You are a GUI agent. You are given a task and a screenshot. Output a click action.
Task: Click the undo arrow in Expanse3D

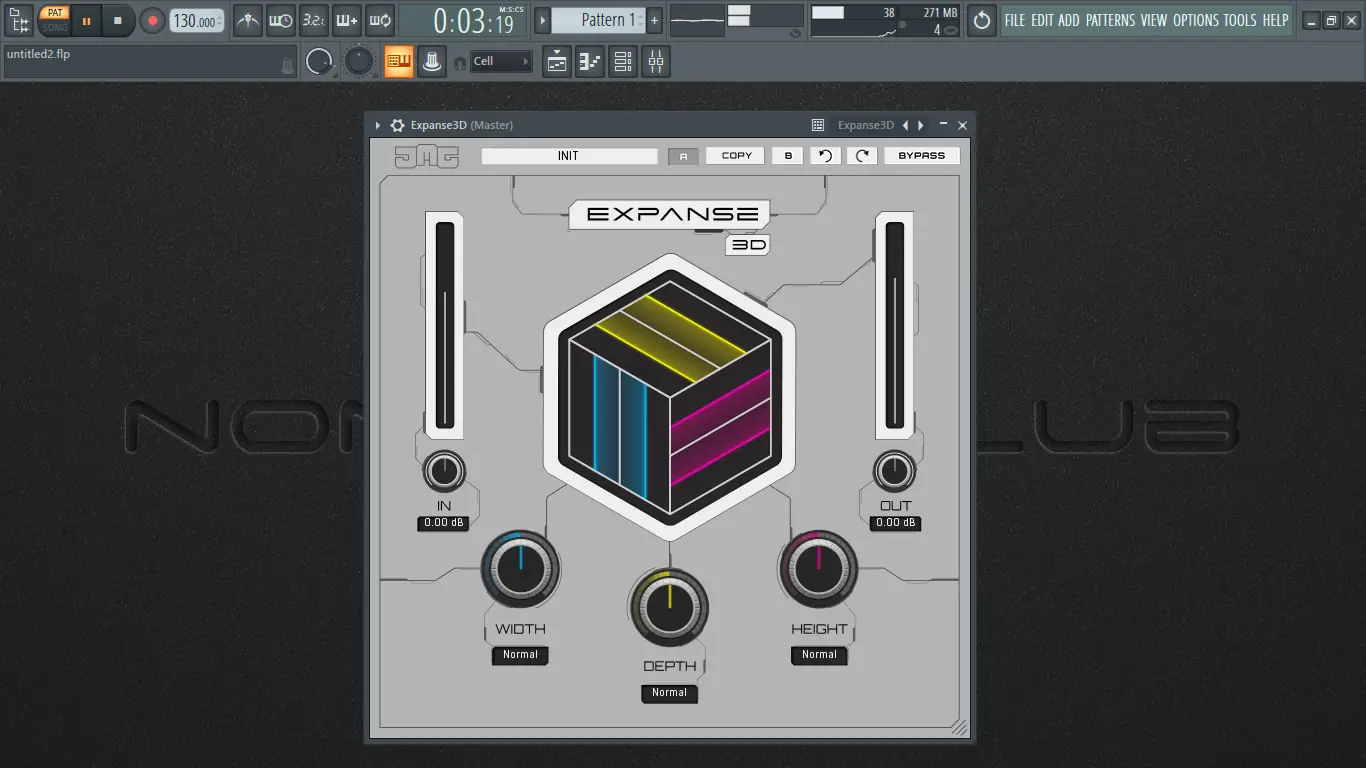click(x=824, y=155)
